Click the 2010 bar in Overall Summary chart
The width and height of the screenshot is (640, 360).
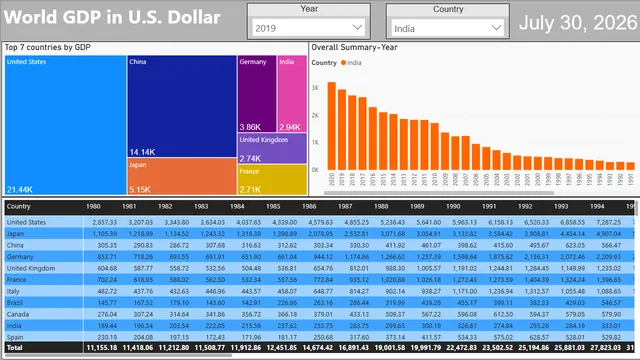(x=435, y=146)
